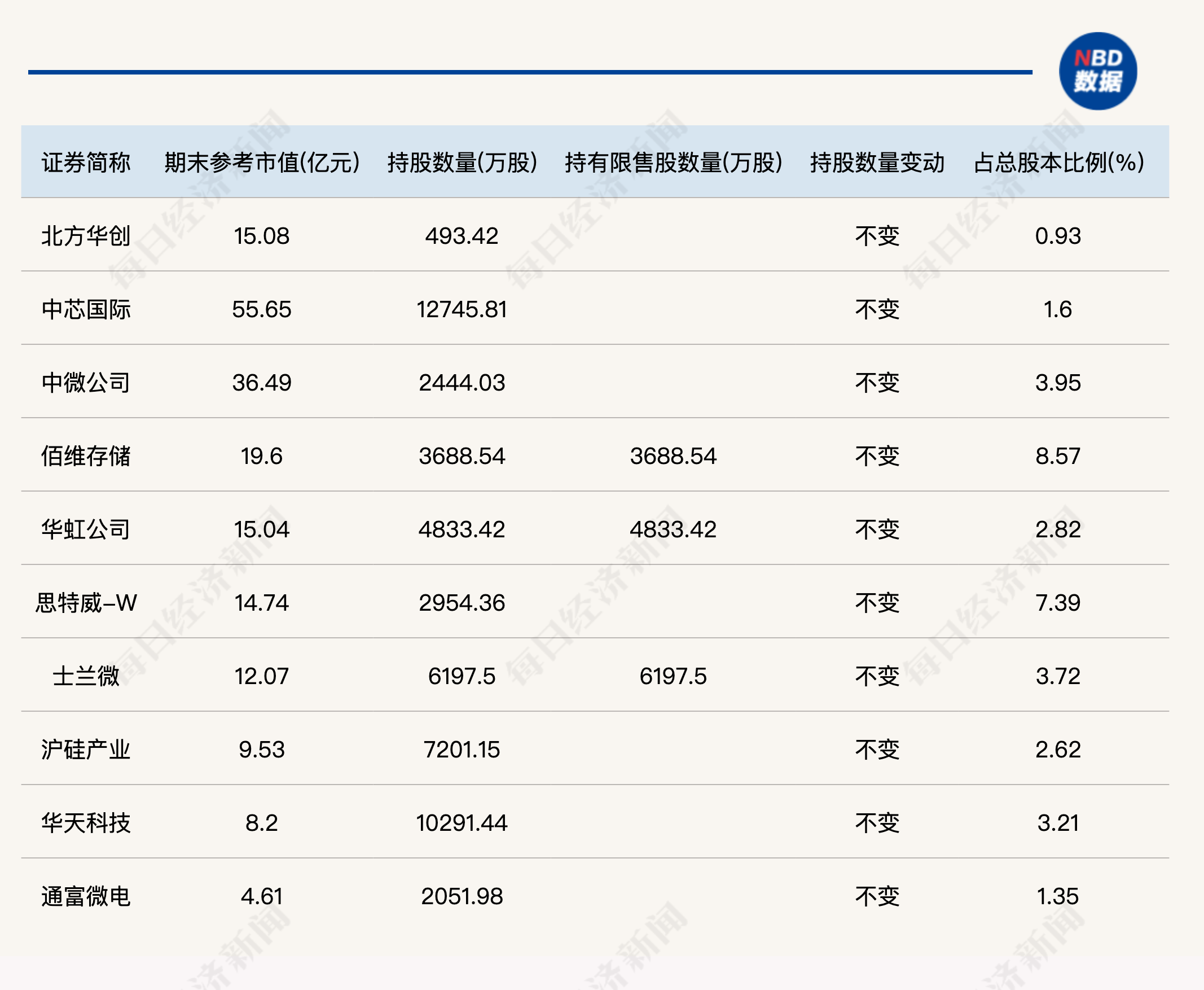Click the 士兰微 row label
Screen dimensions: 1204x990
[x=86, y=676]
